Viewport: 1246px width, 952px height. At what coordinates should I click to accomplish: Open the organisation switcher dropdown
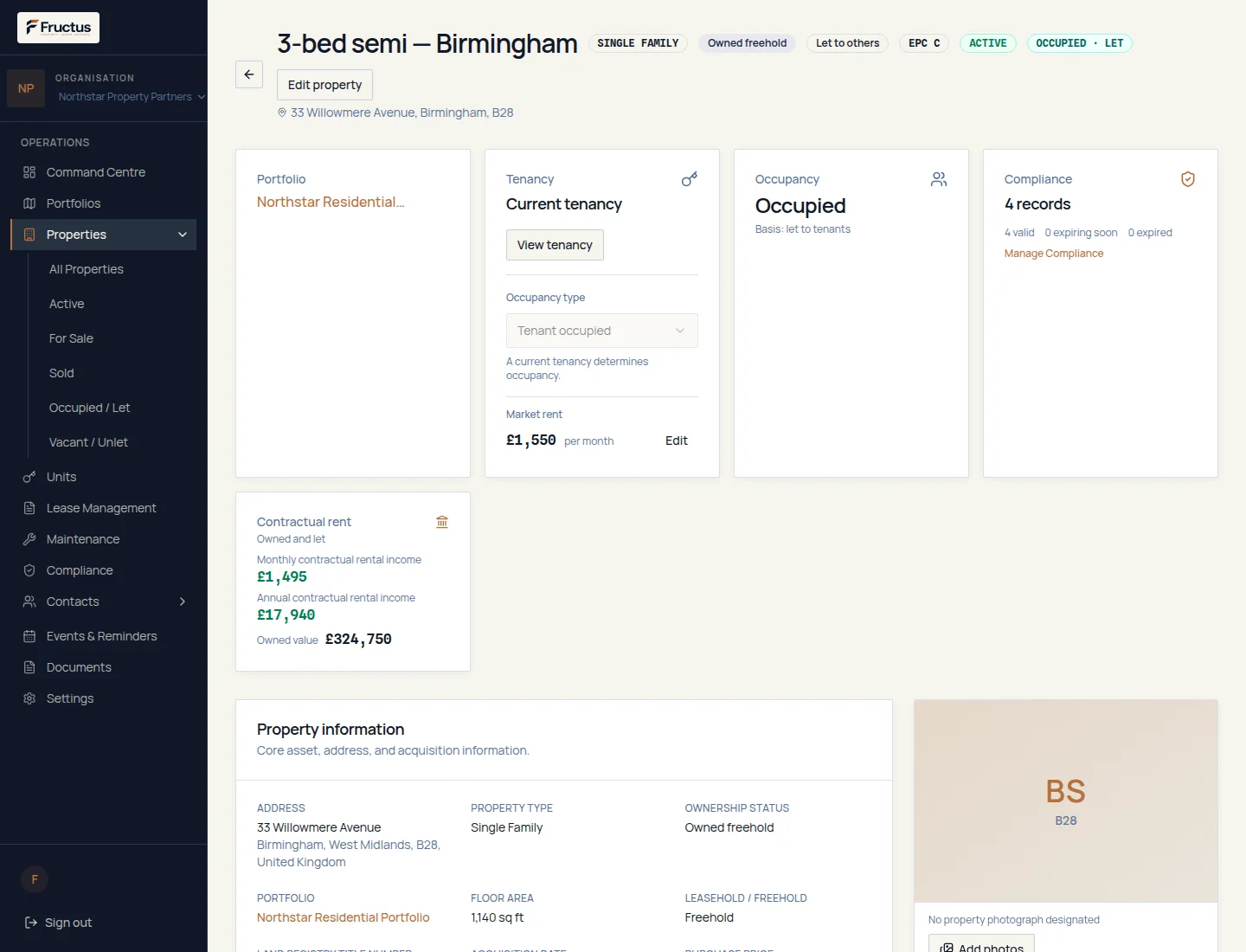[x=132, y=97]
